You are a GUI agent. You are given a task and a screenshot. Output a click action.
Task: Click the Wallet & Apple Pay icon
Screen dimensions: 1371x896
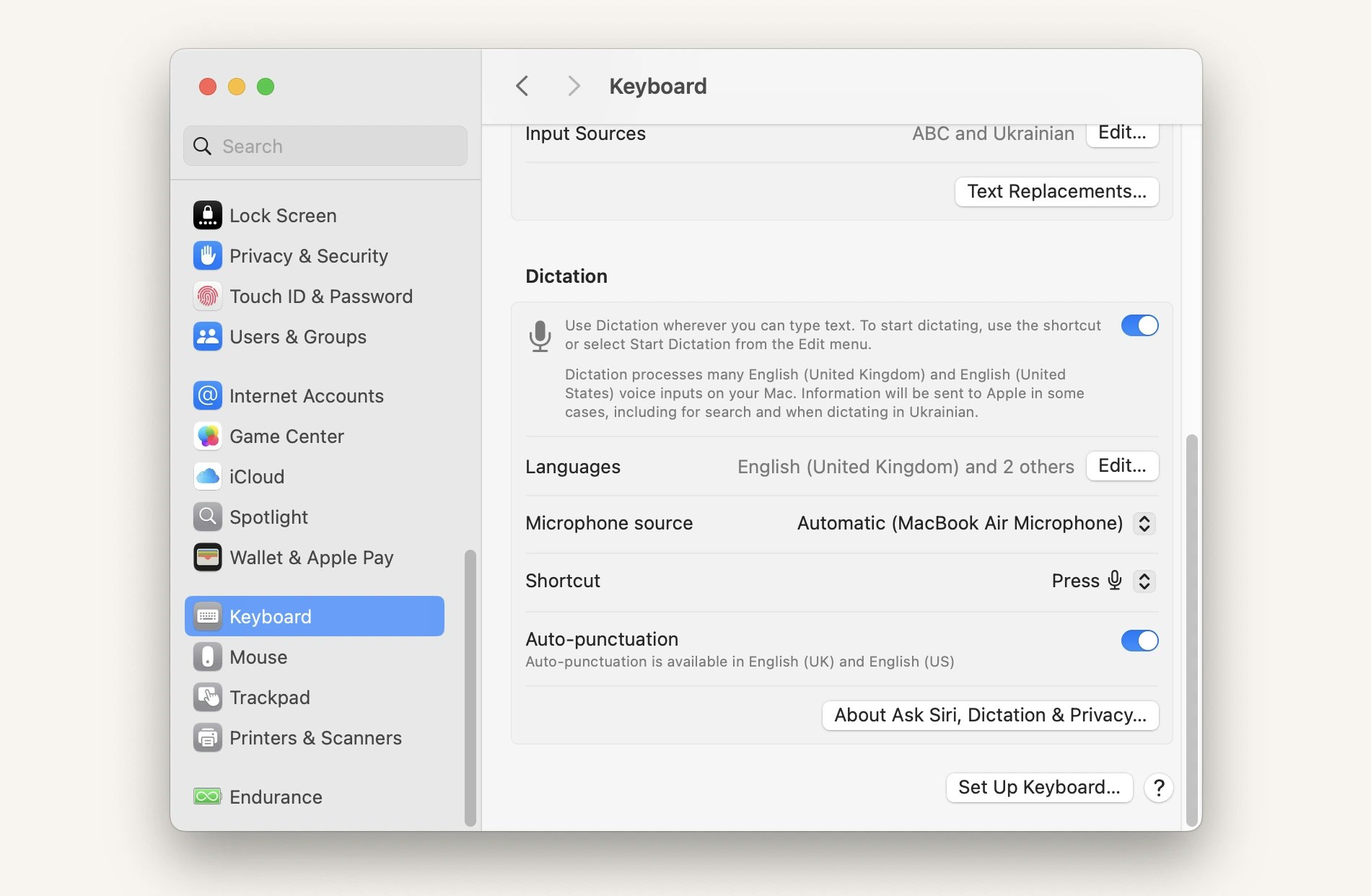(x=207, y=558)
